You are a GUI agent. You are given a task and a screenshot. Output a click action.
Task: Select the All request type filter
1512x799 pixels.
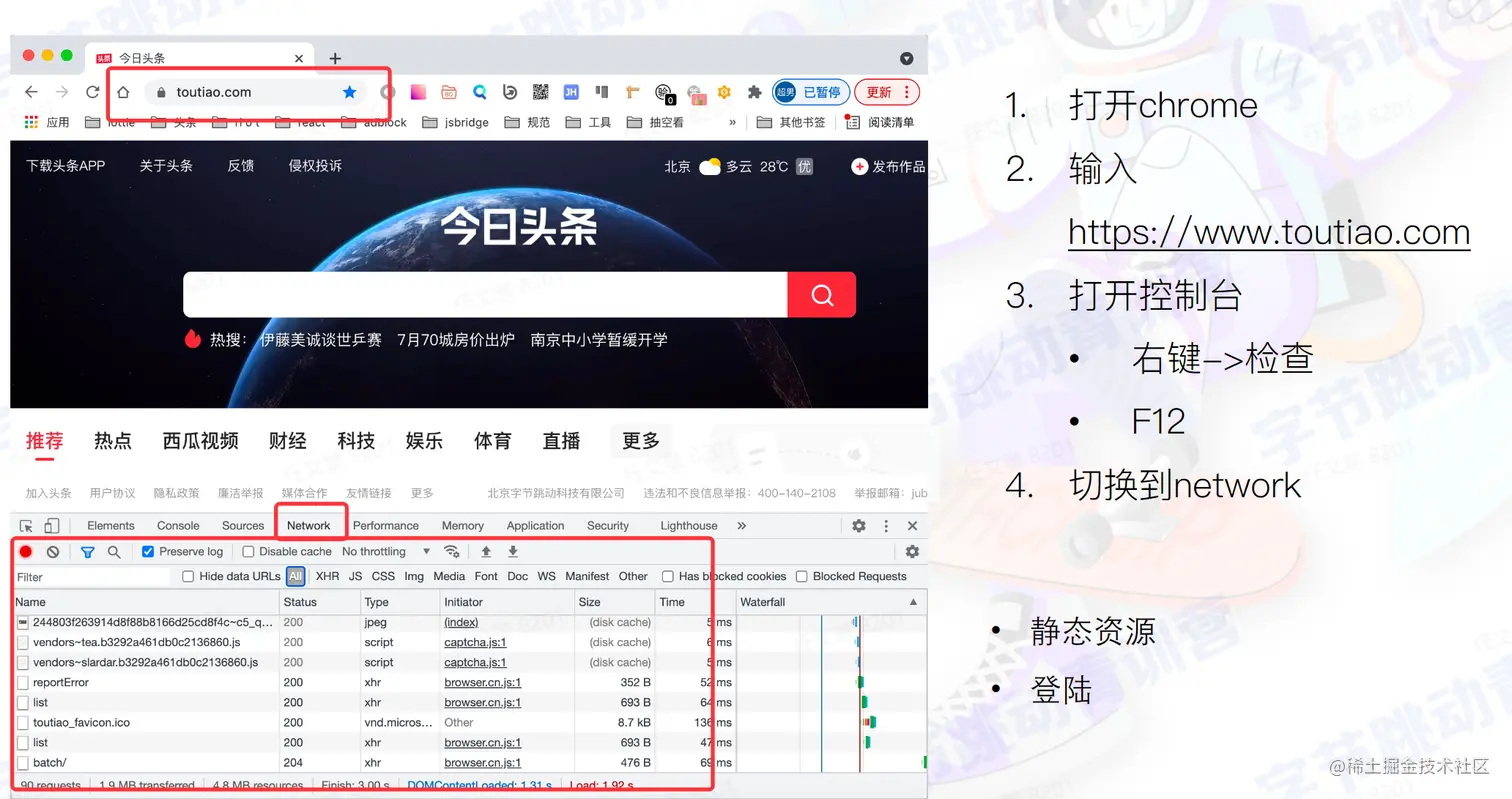[296, 576]
